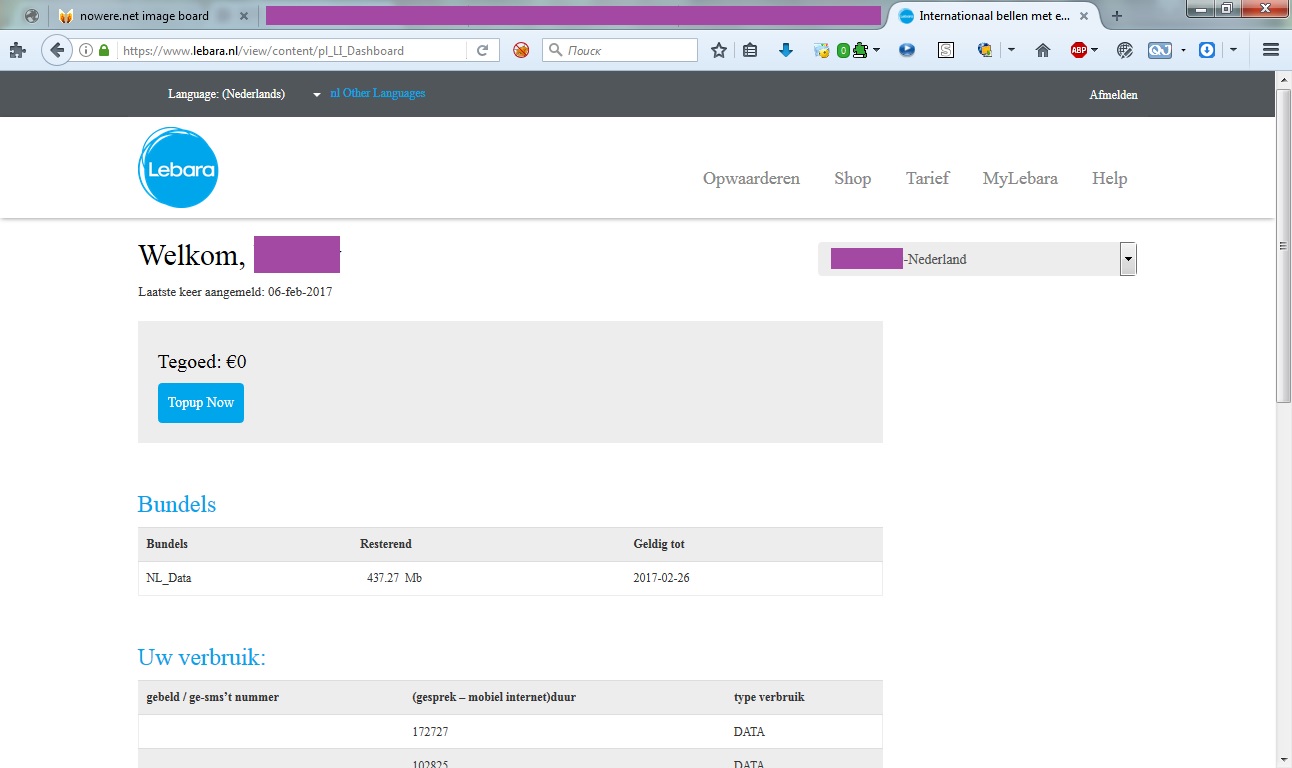The height and width of the screenshot is (768, 1292).
Task: Open the MyLebara menu item
Action: [1020, 178]
